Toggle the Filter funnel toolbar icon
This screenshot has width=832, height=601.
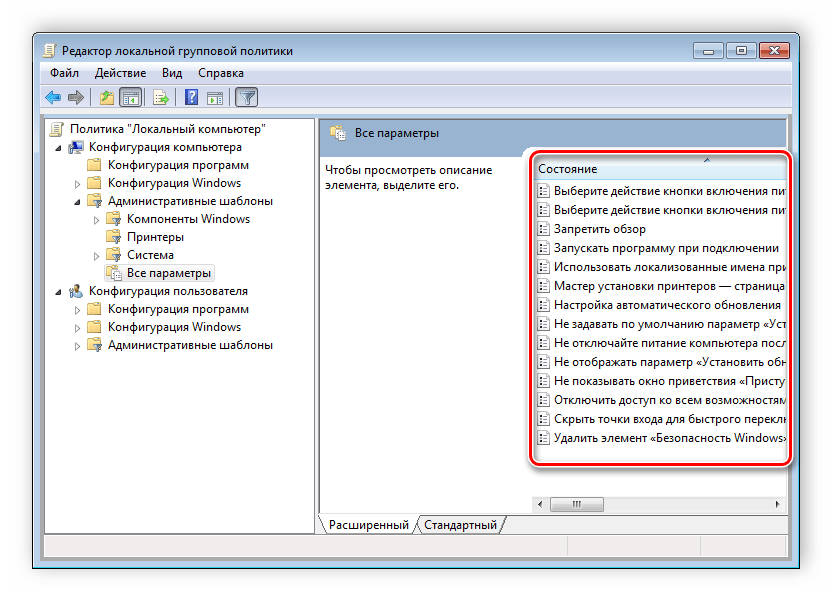[247, 98]
